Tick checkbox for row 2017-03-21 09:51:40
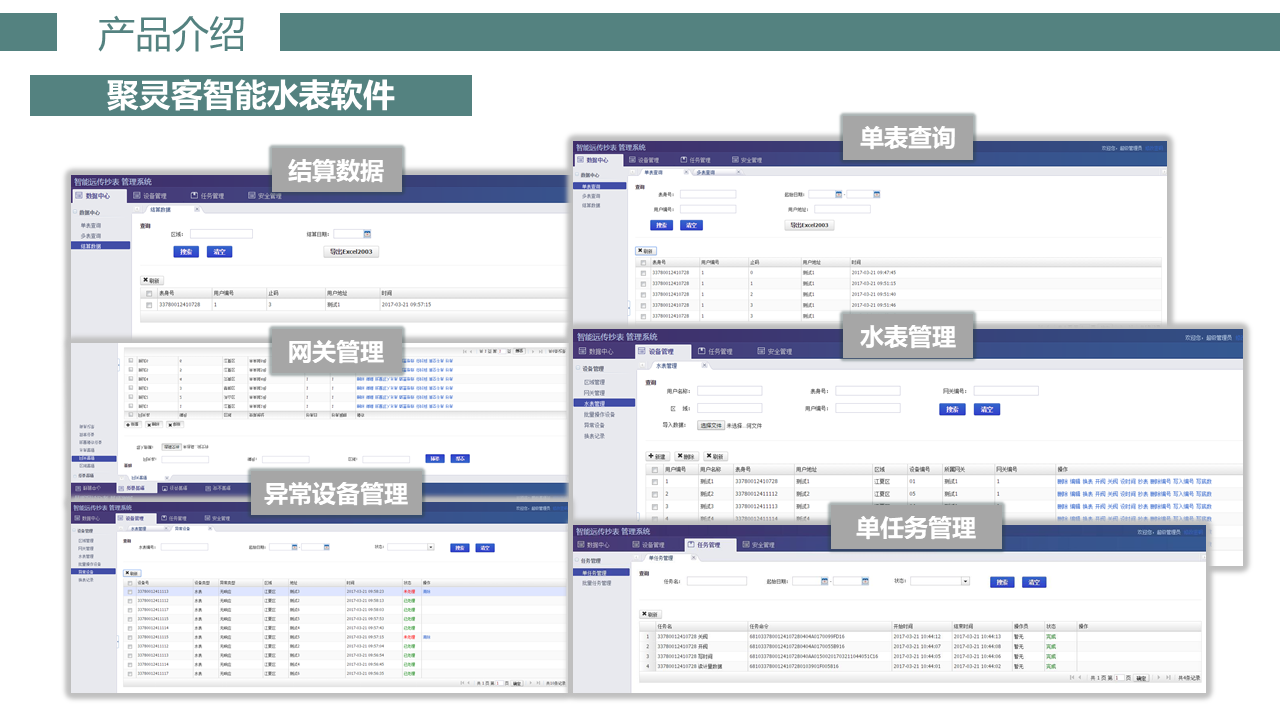The image size is (1280, 720). point(643,294)
